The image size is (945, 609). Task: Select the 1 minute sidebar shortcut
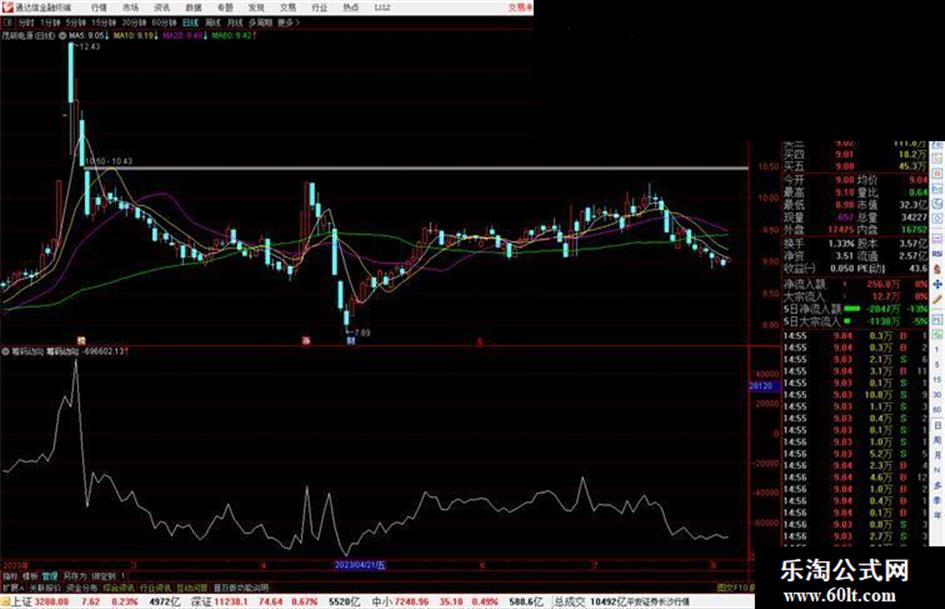click(937, 350)
